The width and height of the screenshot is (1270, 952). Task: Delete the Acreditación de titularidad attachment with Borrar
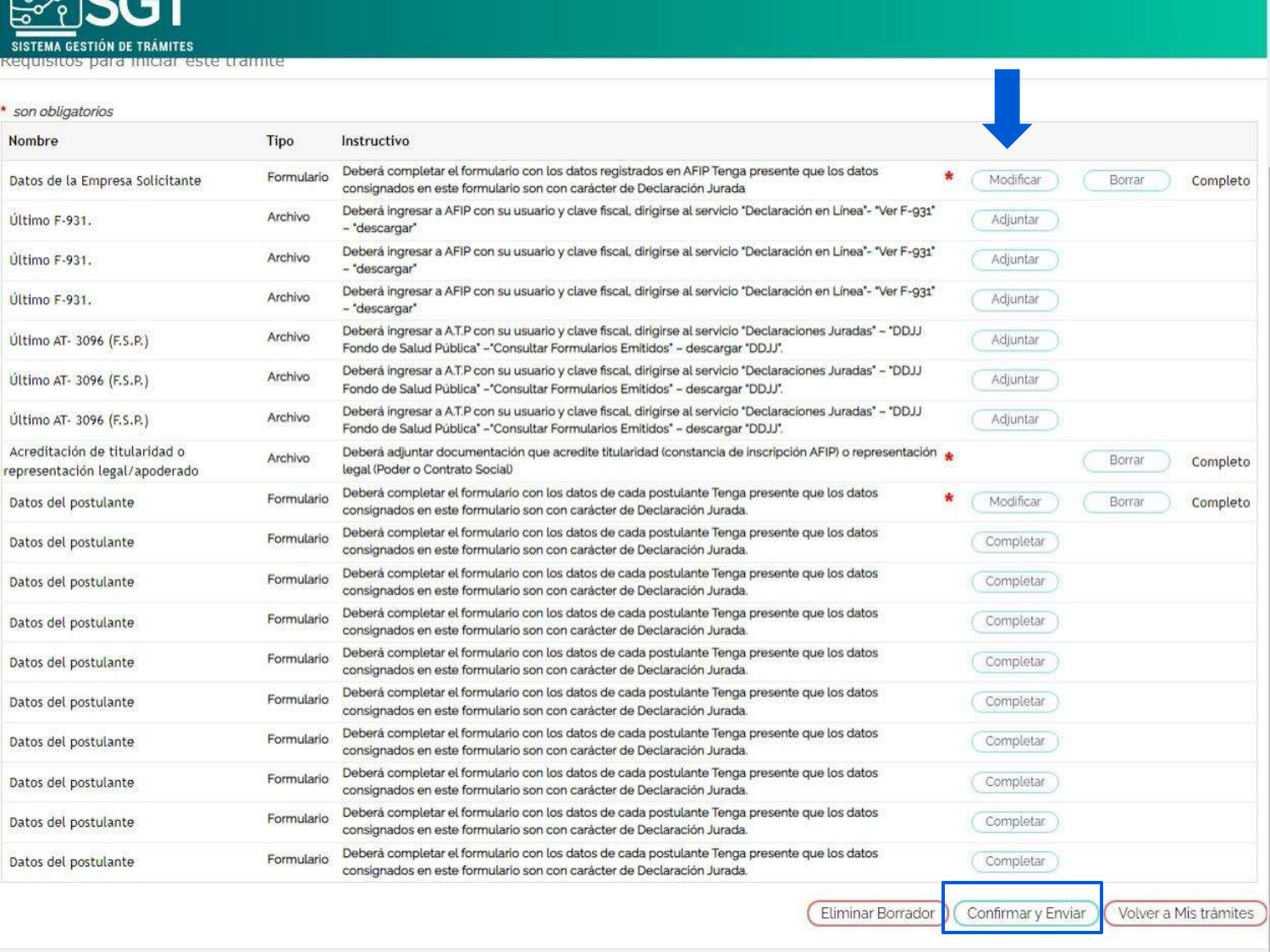pyautogui.click(x=1126, y=460)
